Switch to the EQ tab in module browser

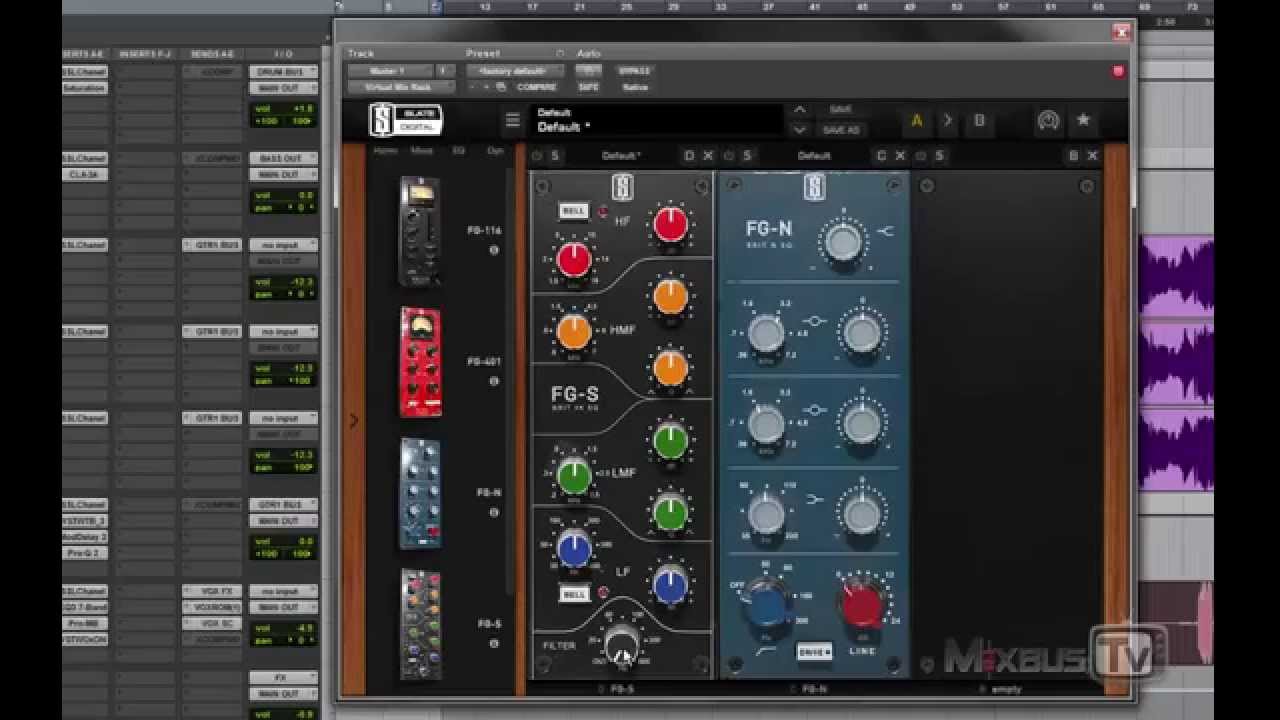pyautogui.click(x=459, y=151)
